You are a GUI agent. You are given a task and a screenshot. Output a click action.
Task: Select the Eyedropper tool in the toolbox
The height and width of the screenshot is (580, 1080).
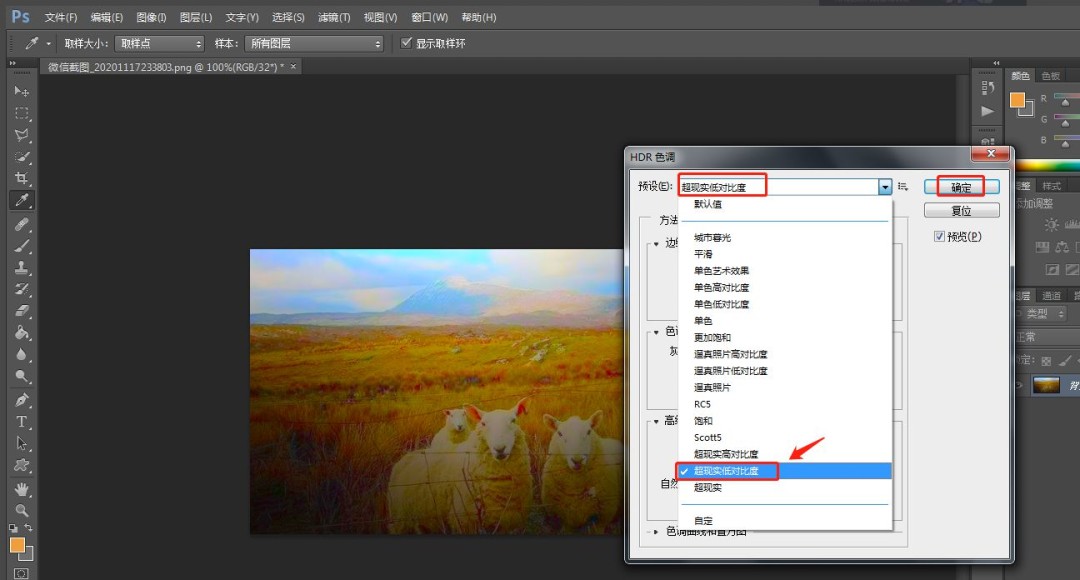pyautogui.click(x=21, y=200)
